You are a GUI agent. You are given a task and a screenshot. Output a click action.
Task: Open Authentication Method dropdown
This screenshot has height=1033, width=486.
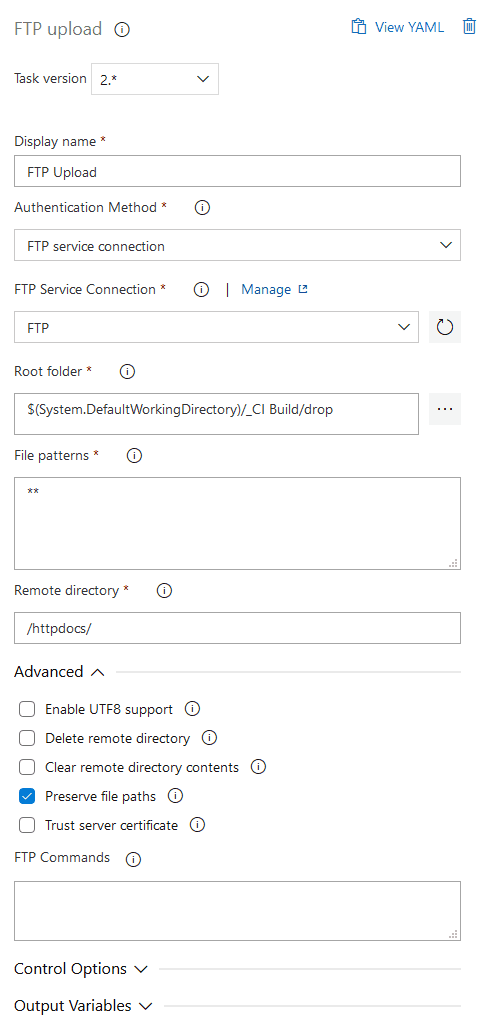click(x=237, y=246)
